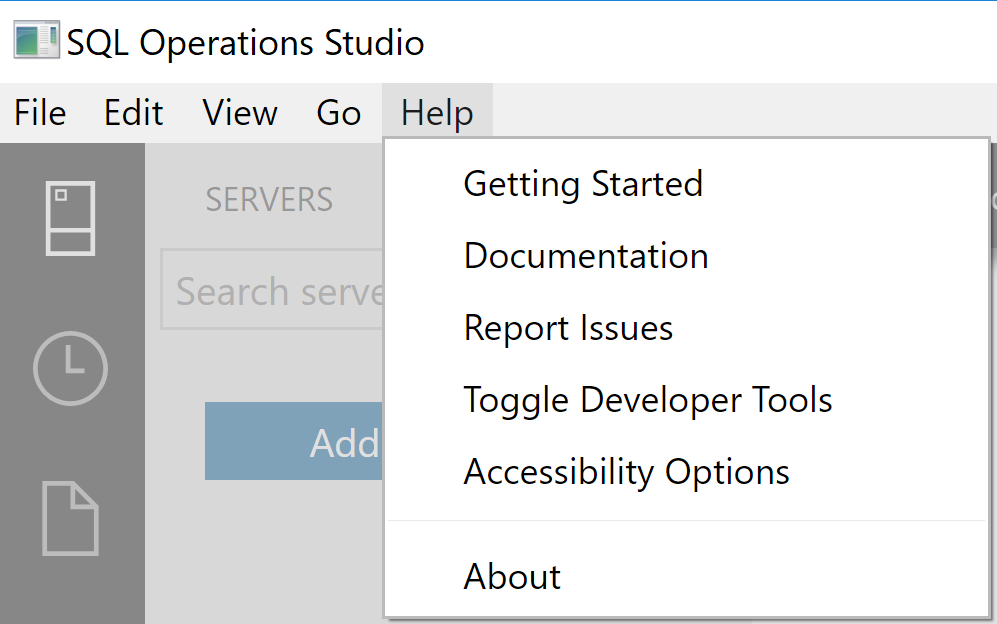Click Toggle Developer Tools
The height and width of the screenshot is (624, 997).
click(x=648, y=400)
